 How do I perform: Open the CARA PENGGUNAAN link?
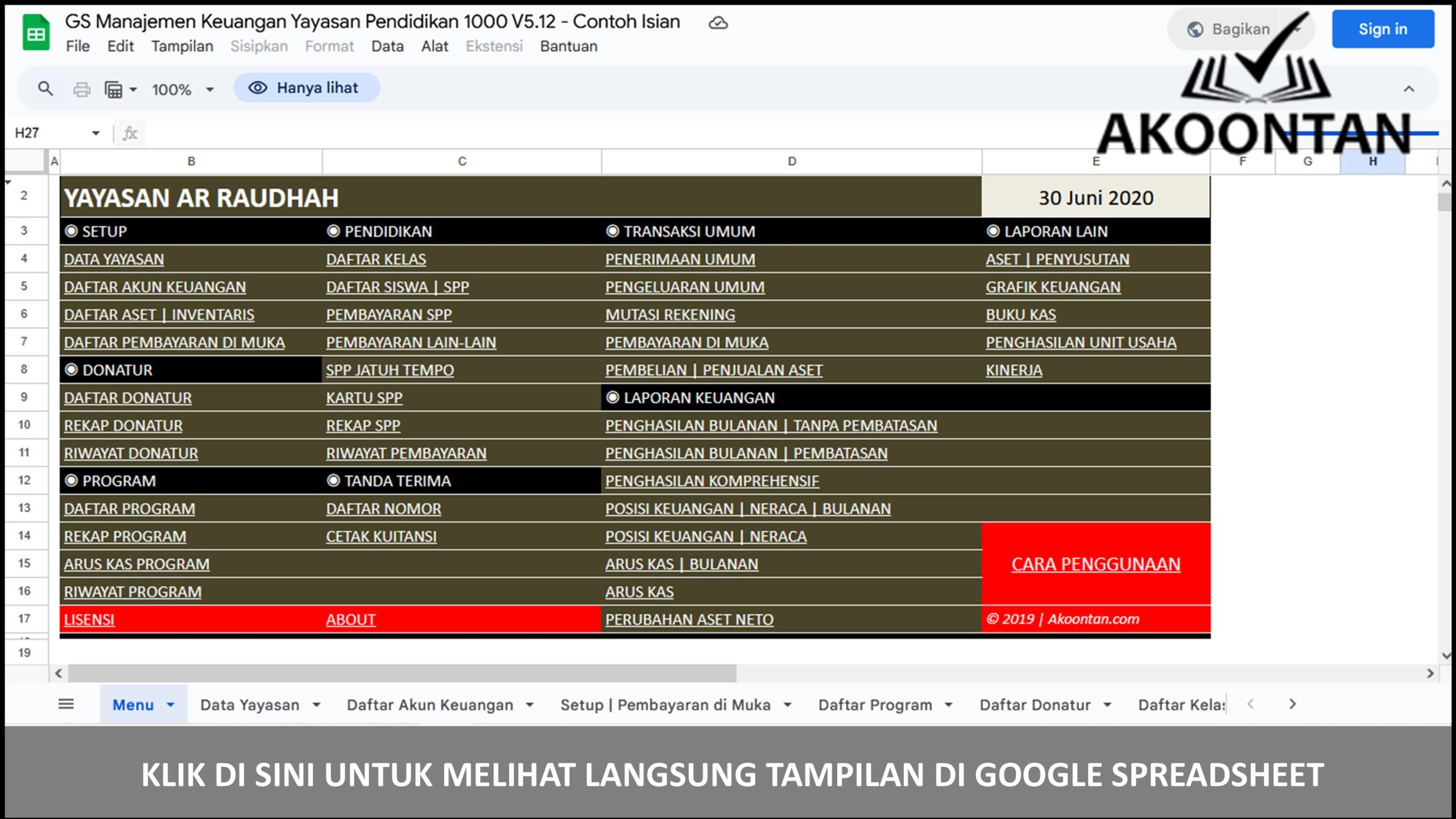pyautogui.click(x=1095, y=564)
